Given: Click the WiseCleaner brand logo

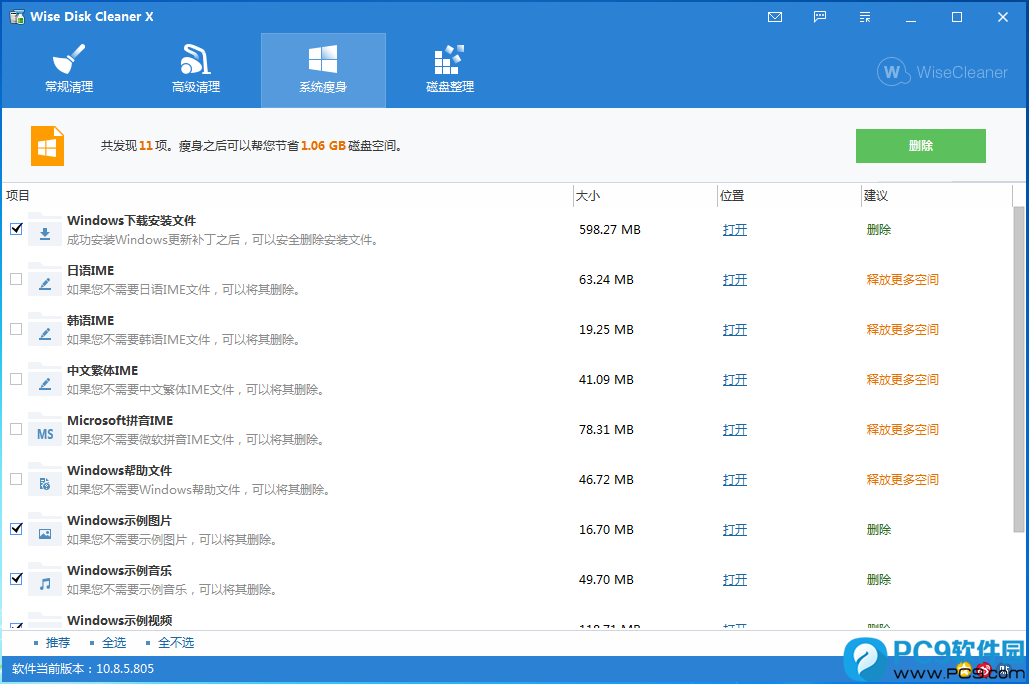Looking at the screenshot, I should tap(942, 72).
